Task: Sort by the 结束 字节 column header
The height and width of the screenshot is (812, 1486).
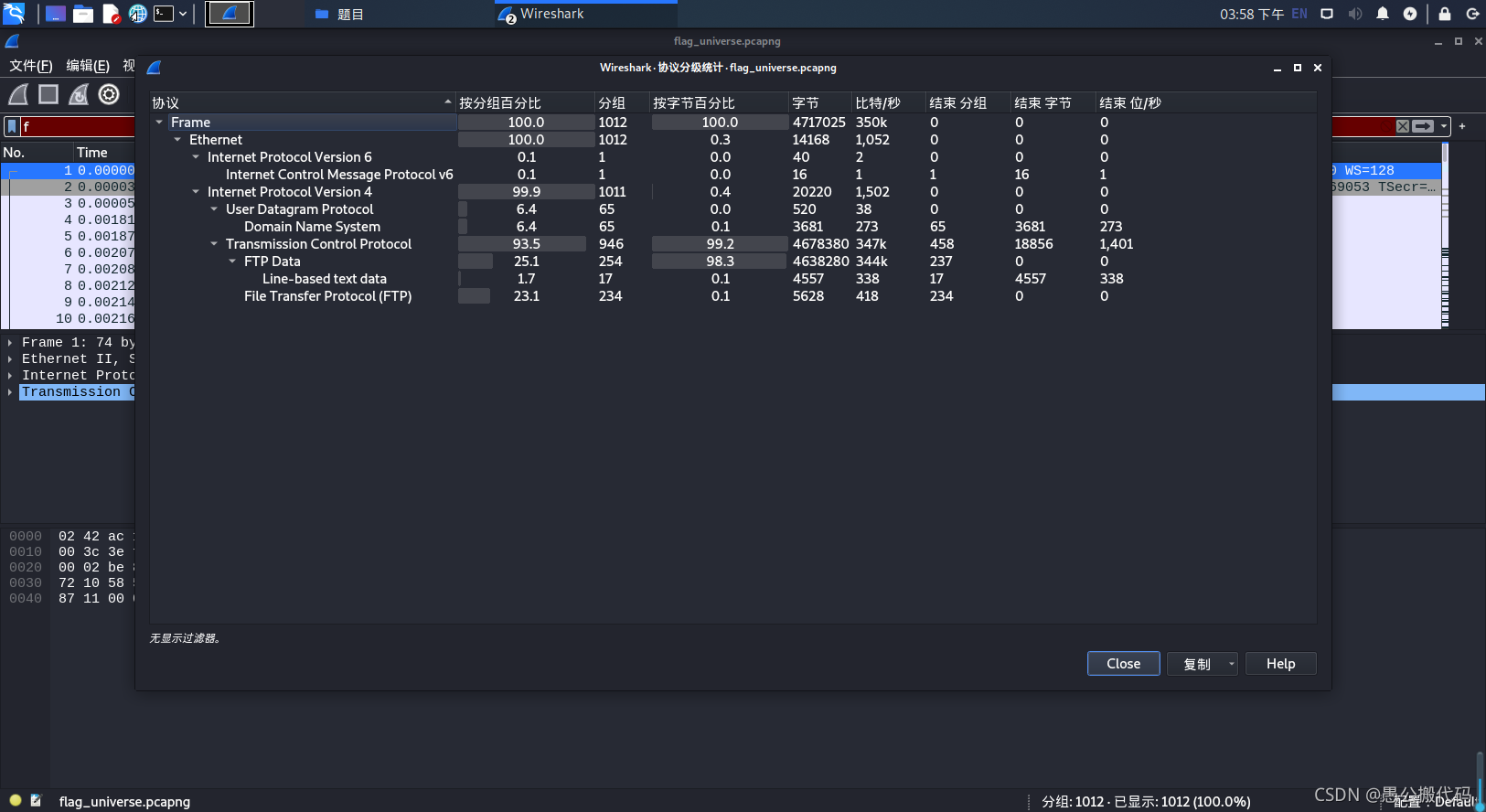Action: (1053, 103)
